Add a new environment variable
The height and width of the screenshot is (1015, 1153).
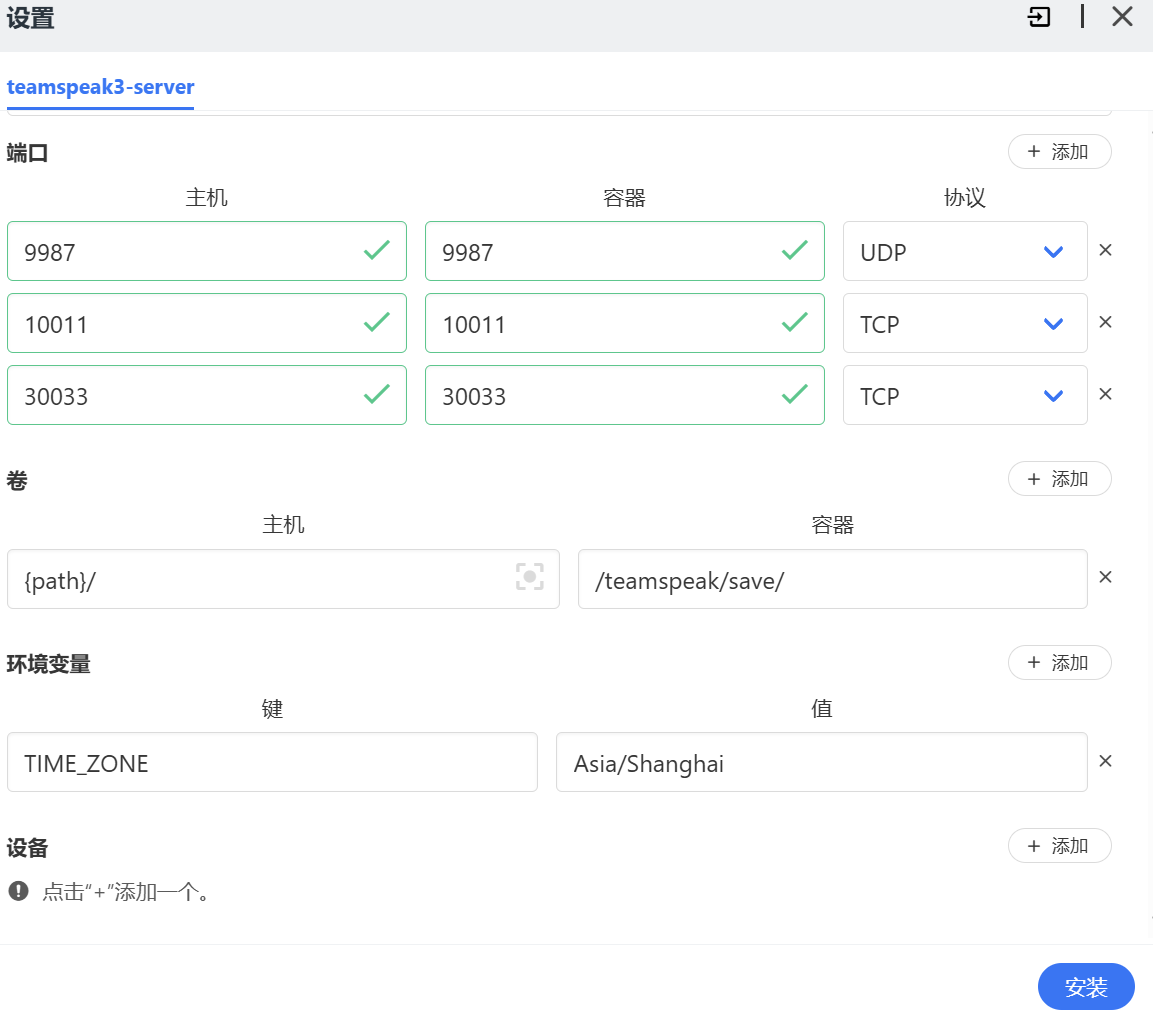[1060, 663]
